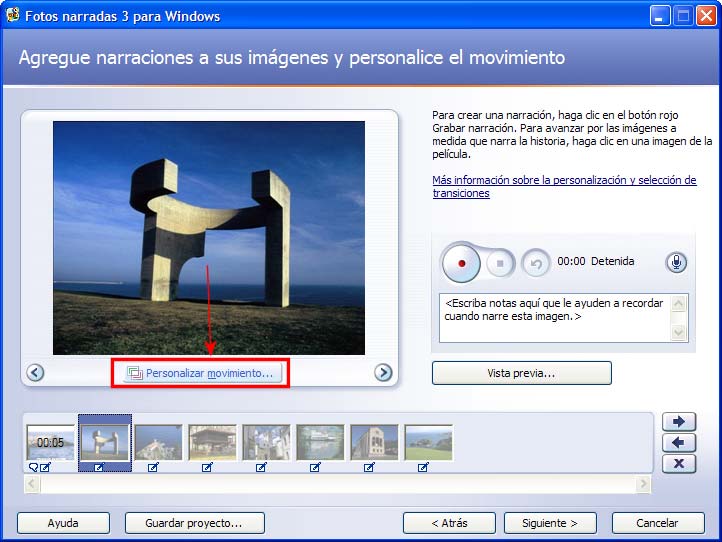
Task: Open microphone configuration wizard icon
Action: (x=676, y=262)
